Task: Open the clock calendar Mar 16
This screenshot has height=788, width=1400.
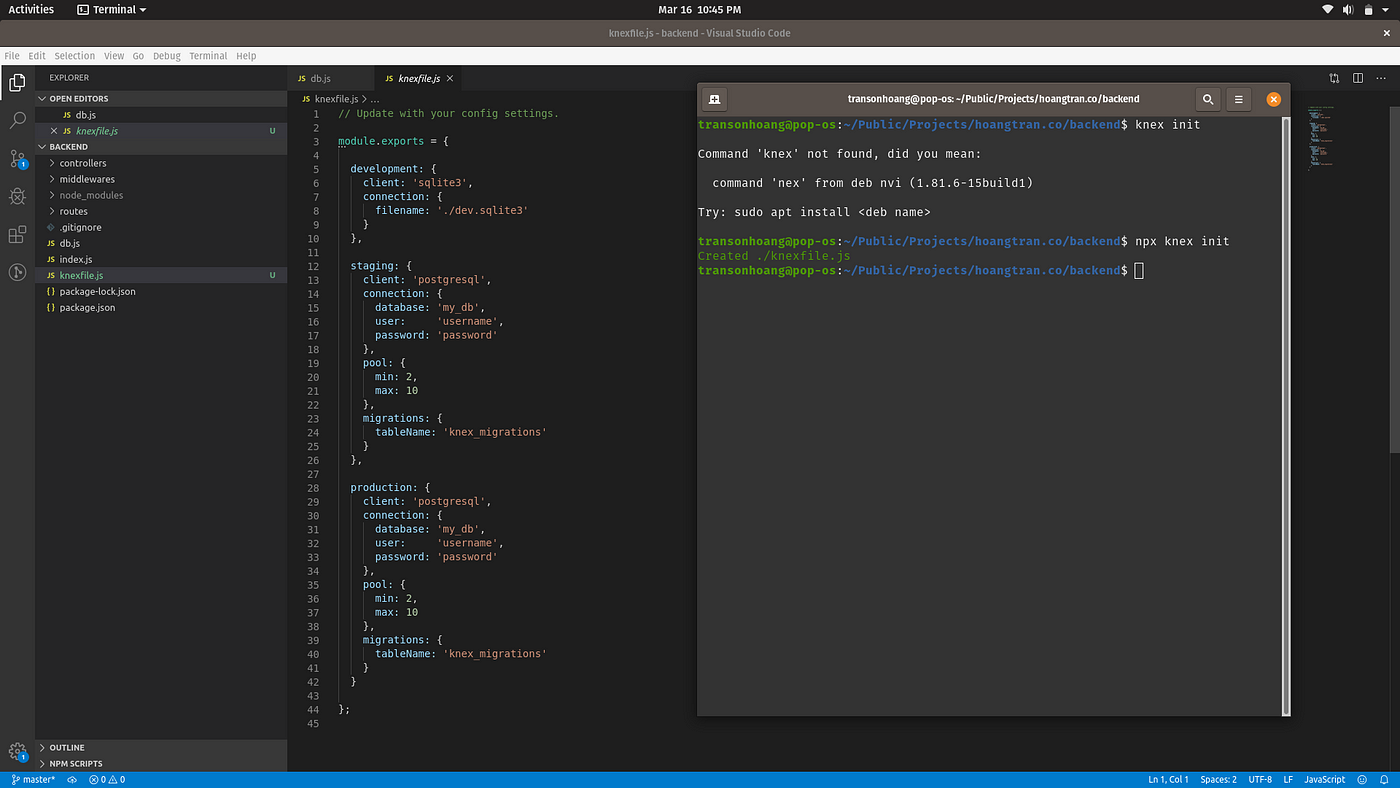Action: [699, 9]
